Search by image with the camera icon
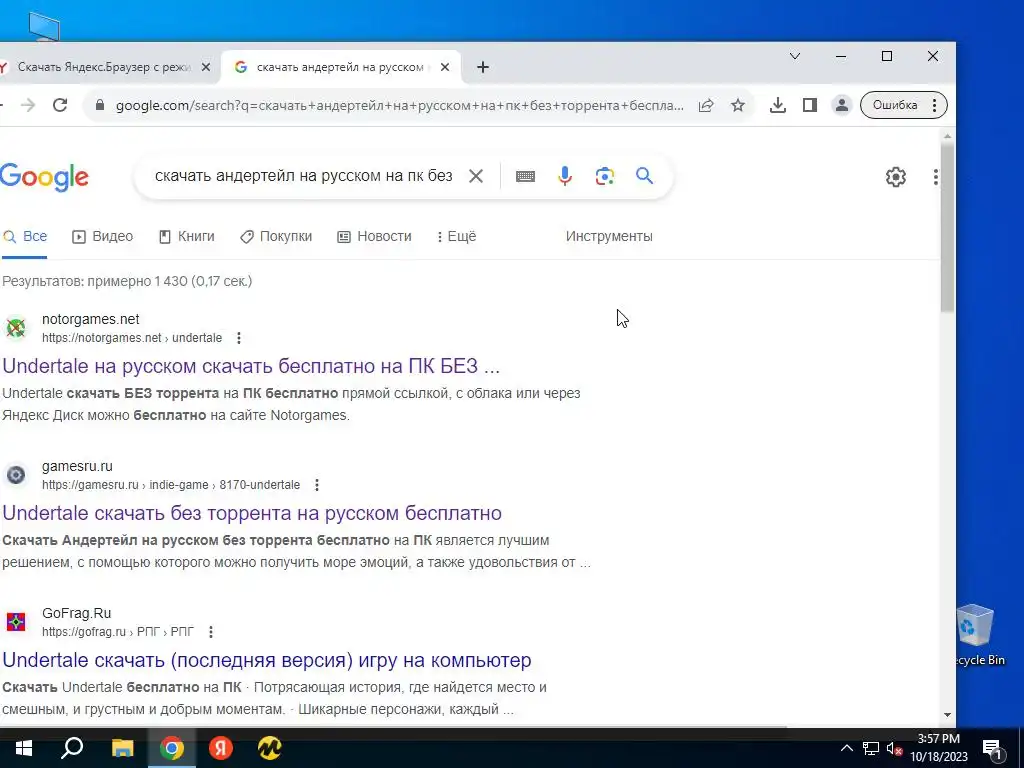Image resolution: width=1024 pixels, height=768 pixels. point(605,176)
